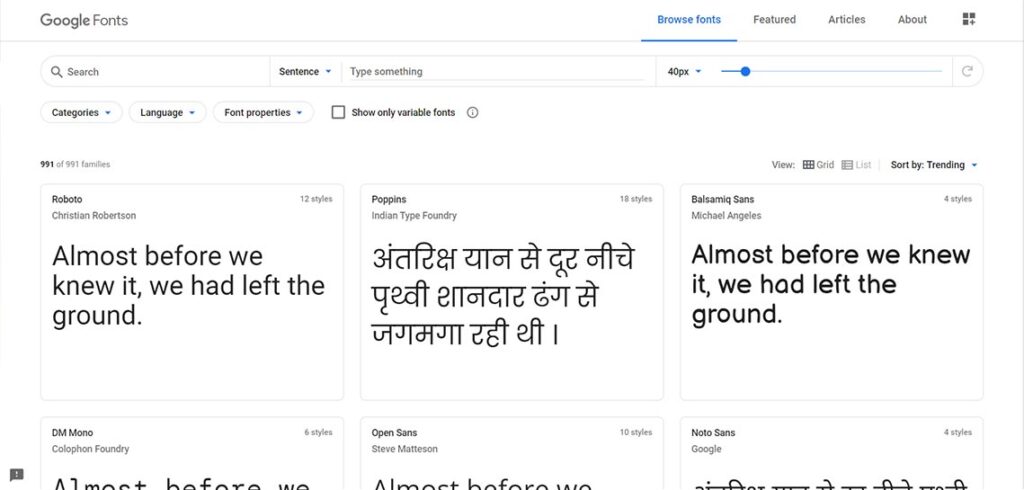Open the selected families grid icon
This screenshot has height=490, width=1024.
tap(968, 20)
